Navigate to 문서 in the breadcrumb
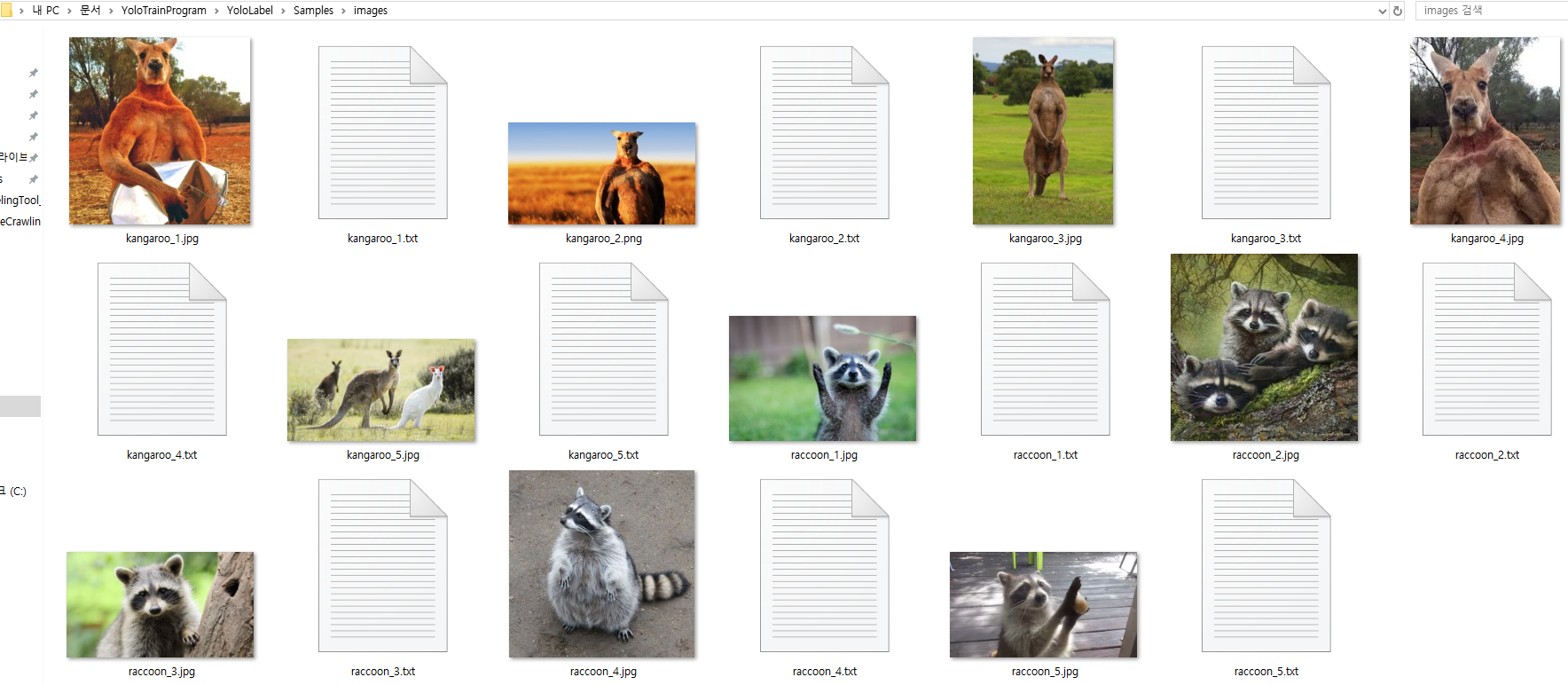 coord(90,11)
